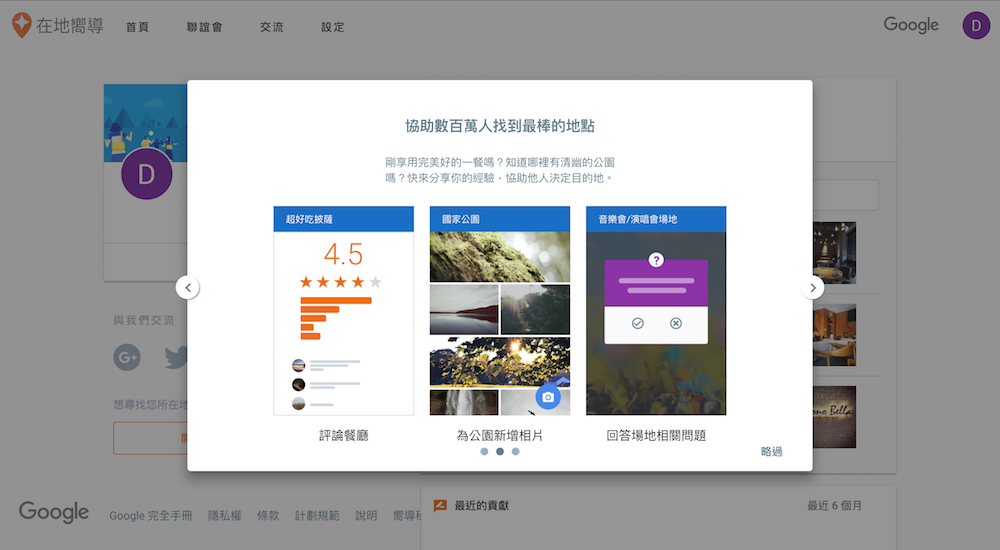Click the orange recent contributions icon

point(438,505)
